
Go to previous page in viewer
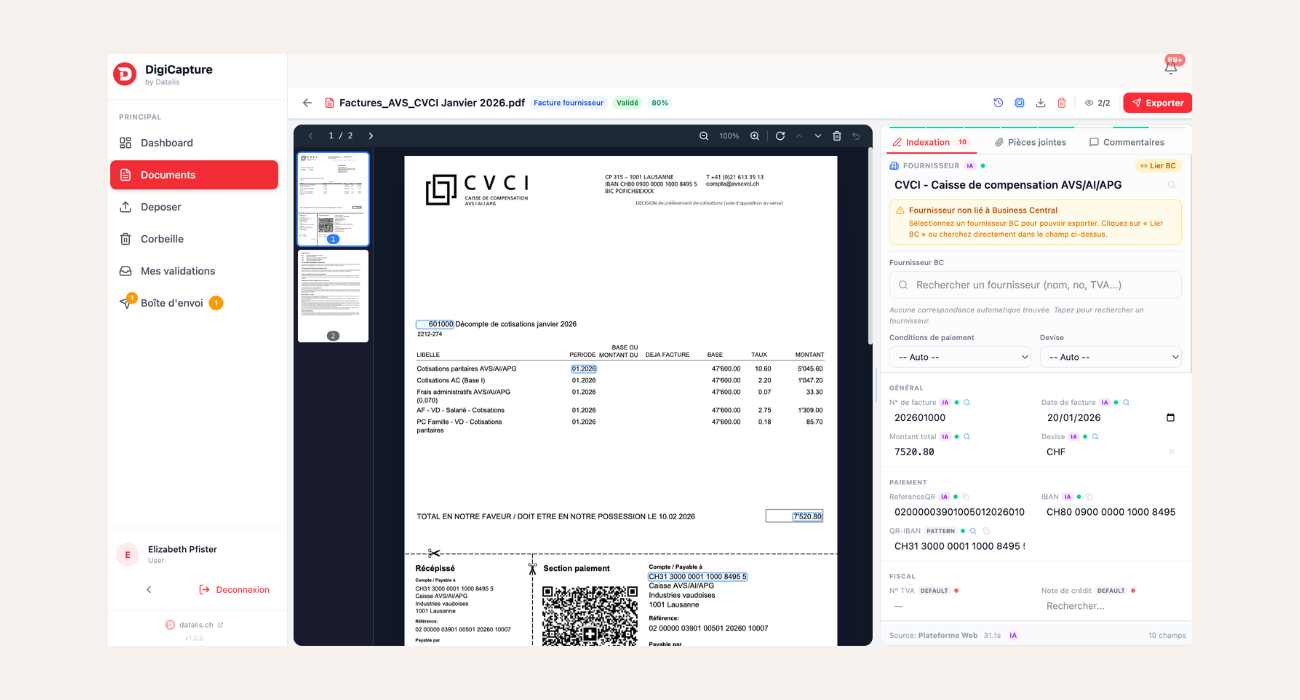tap(310, 136)
